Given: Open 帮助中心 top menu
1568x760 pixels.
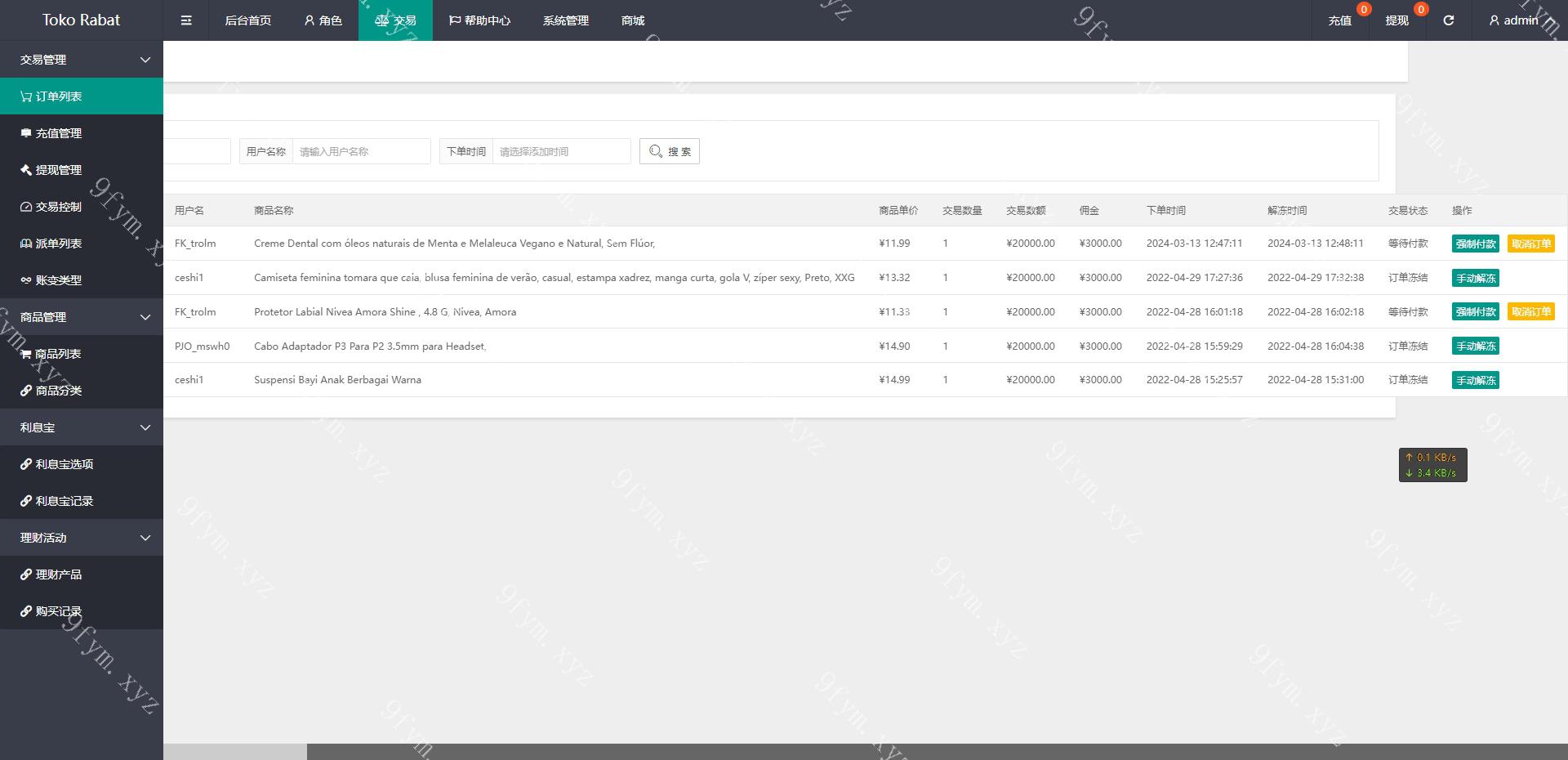Looking at the screenshot, I should coord(480,20).
